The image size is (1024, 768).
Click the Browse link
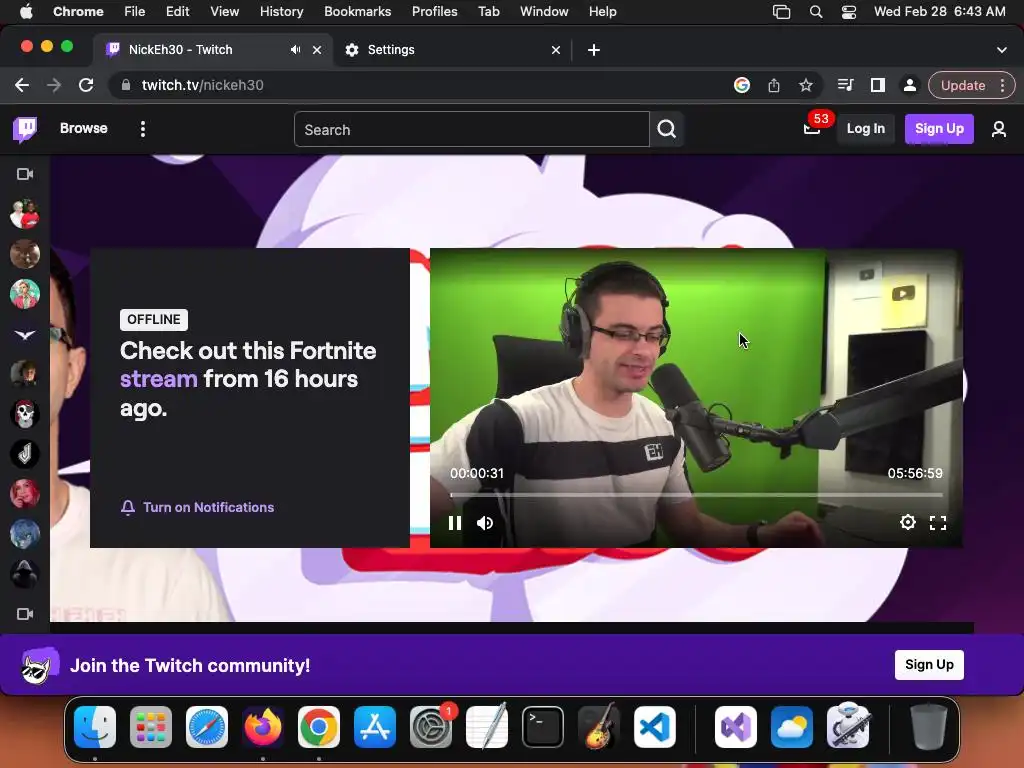coord(84,129)
